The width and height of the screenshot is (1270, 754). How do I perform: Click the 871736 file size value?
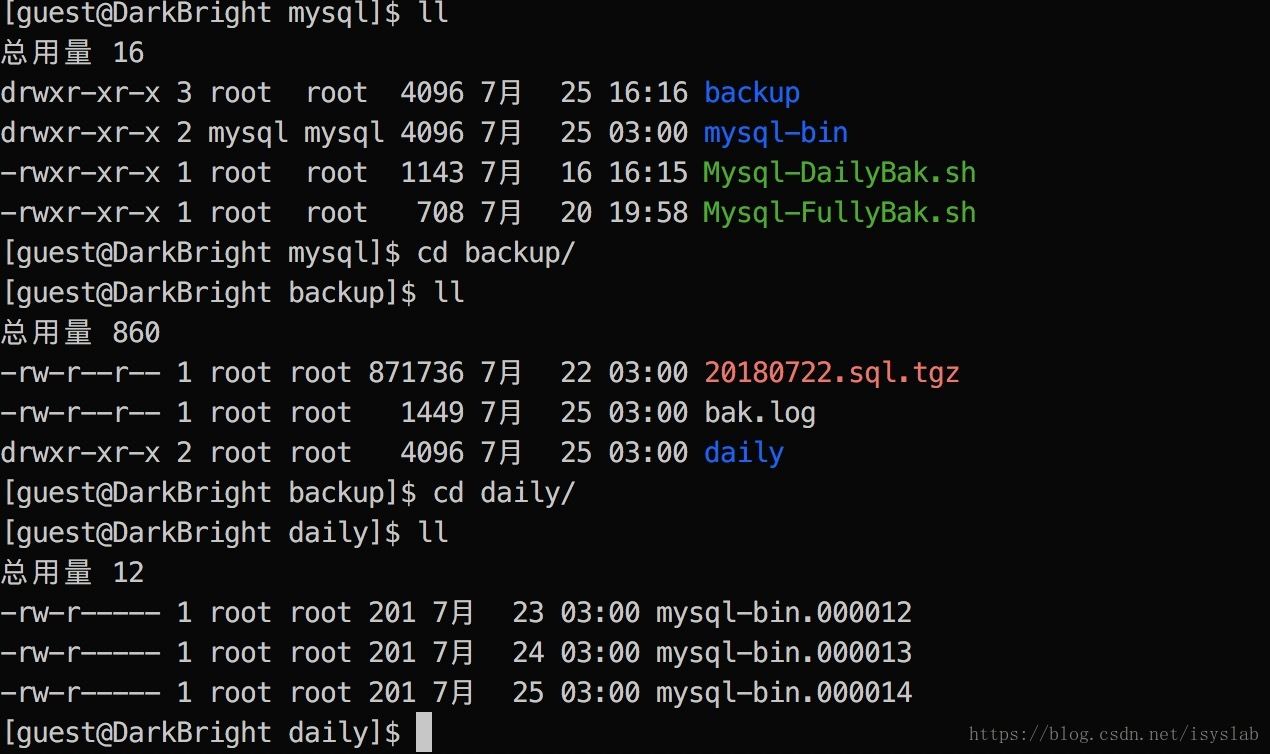pyautogui.click(x=415, y=373)
